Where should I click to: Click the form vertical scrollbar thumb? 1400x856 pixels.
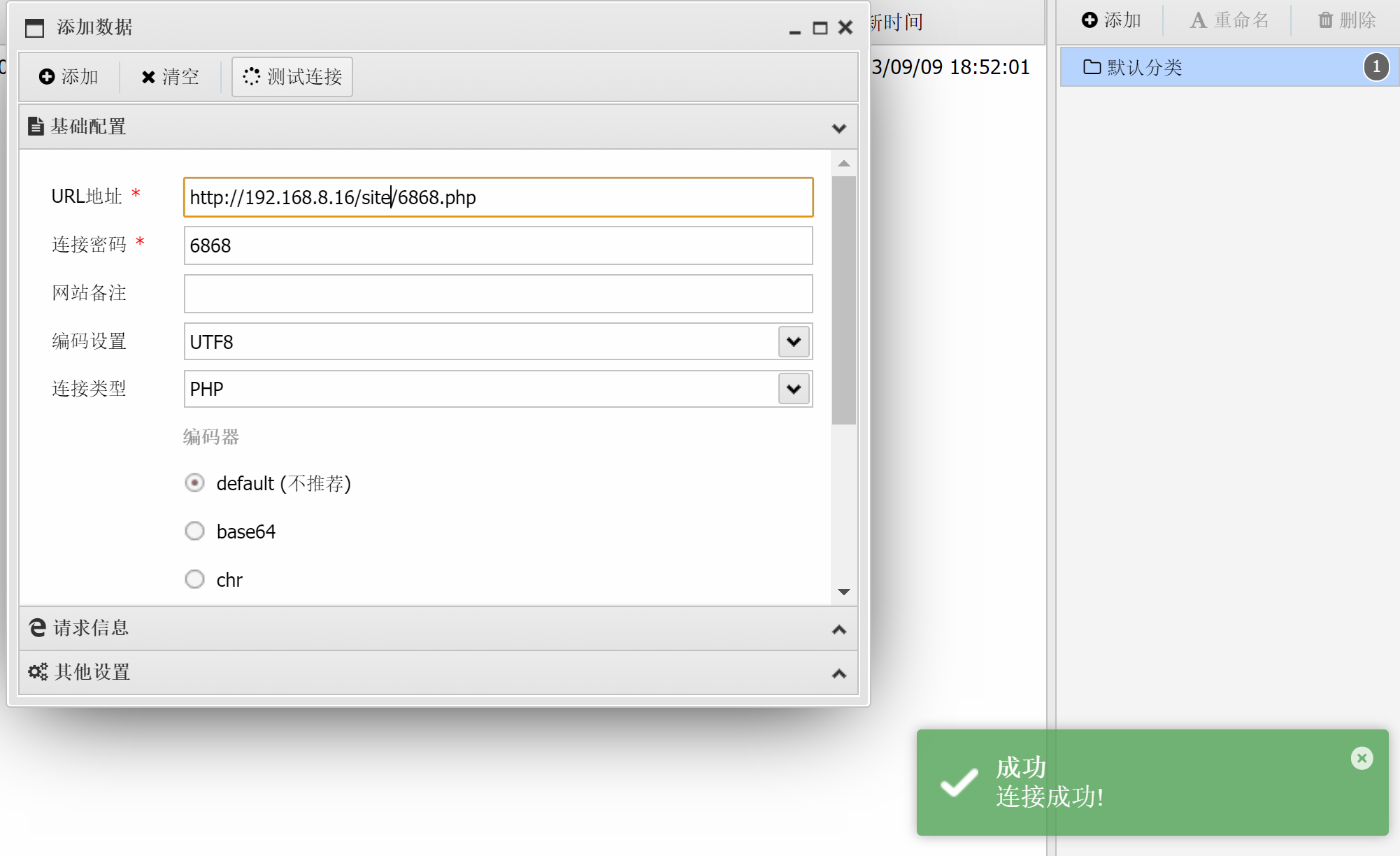pos(844,300)
